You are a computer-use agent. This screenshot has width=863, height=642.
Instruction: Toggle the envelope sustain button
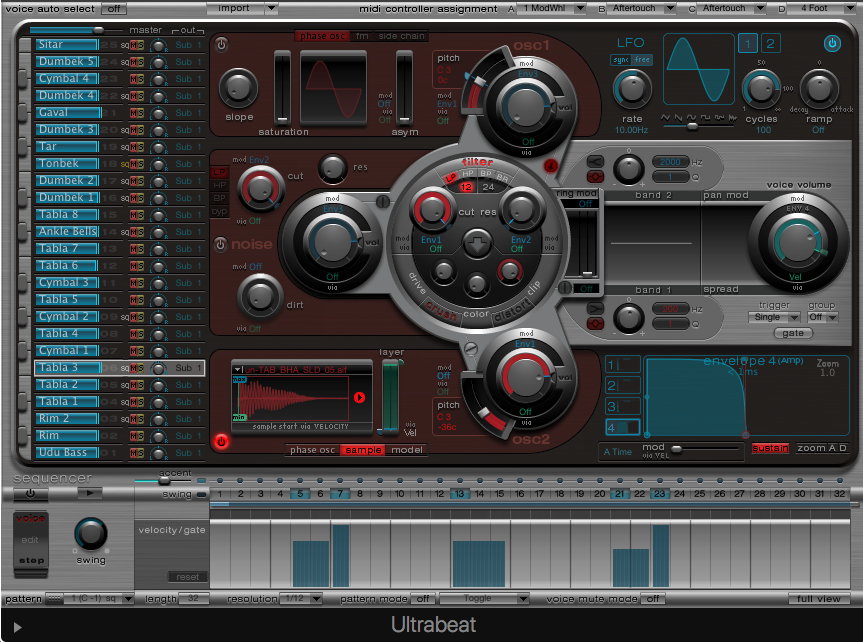(x=770, y=448)
